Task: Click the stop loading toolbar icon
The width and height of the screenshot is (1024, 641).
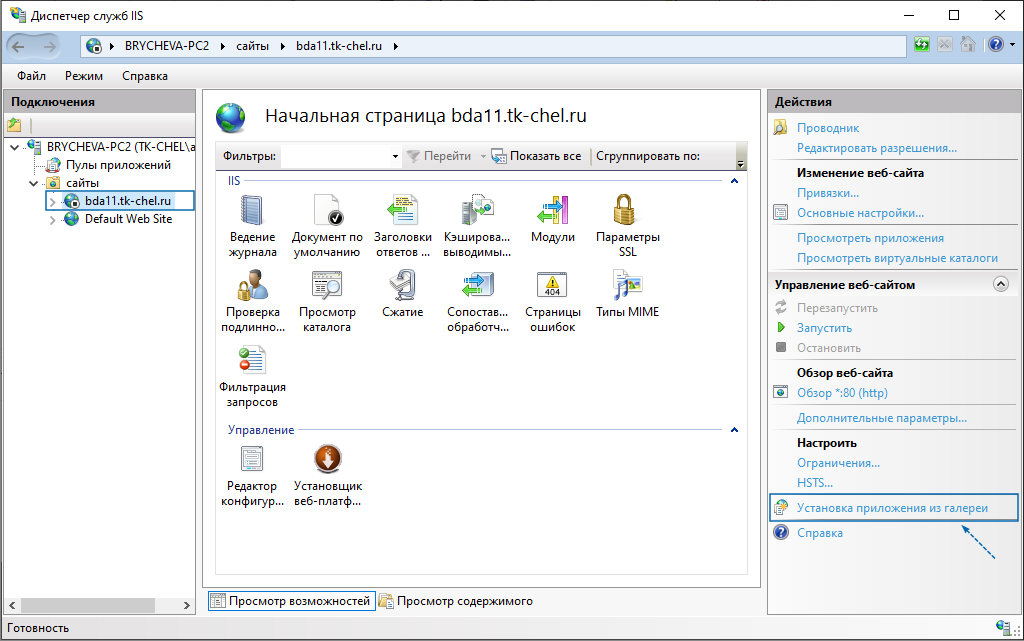Action: tap(944, 44)
